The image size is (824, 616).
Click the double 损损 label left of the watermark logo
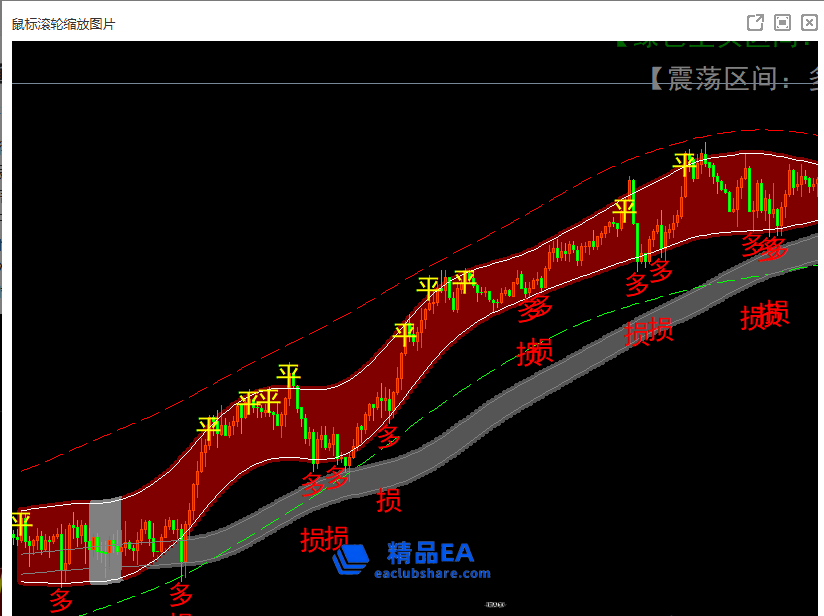point(325,539)
